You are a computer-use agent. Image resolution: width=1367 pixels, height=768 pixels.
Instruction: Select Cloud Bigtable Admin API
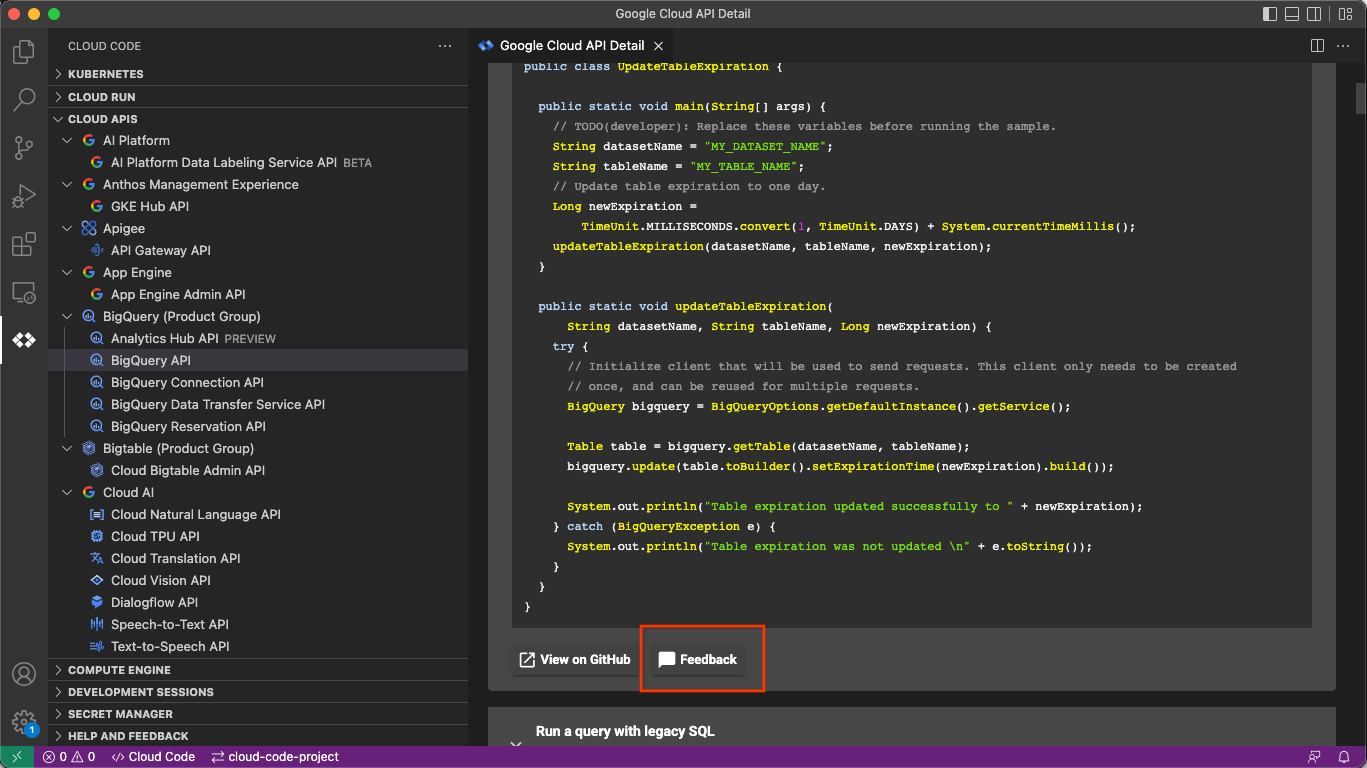[x=258, y=470]
